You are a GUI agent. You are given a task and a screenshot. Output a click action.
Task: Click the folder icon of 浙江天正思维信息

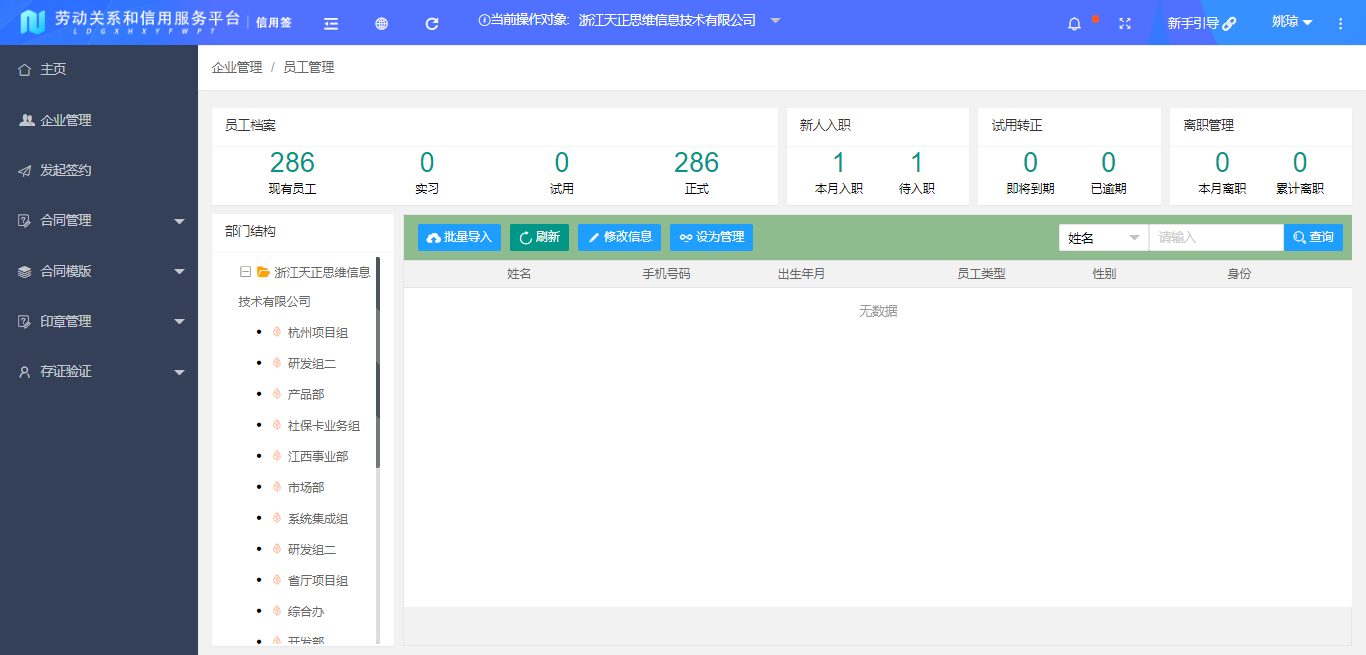tap(263, 272)
